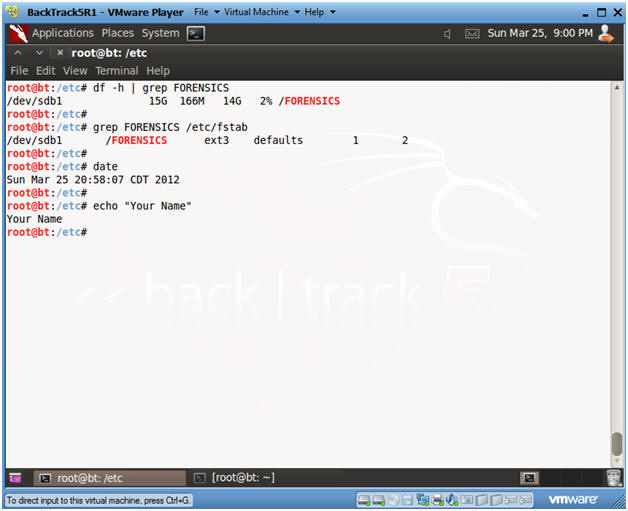Click the "Your Name" output line
The image size is (628, 511).
point(34,219)
